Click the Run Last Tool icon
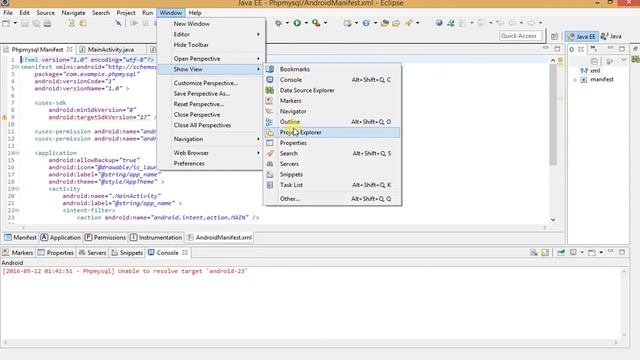 coord(316,23)
